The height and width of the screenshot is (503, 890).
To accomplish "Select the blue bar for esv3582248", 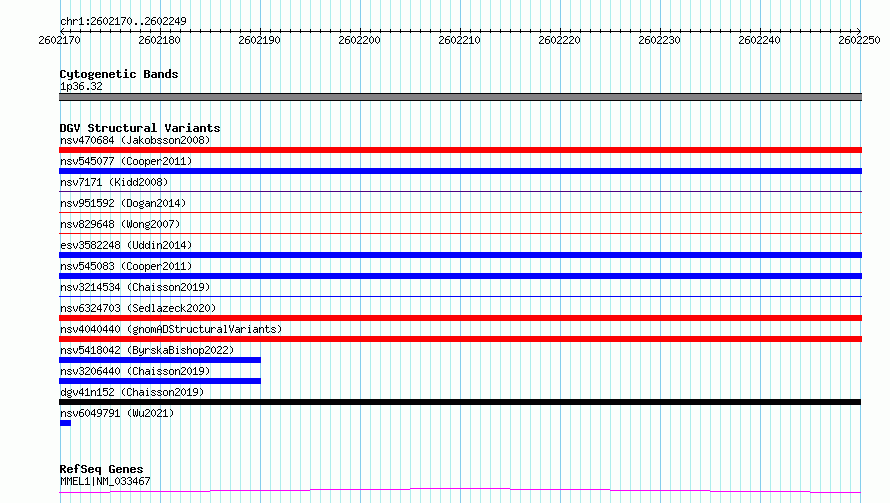I will point(460,255).
